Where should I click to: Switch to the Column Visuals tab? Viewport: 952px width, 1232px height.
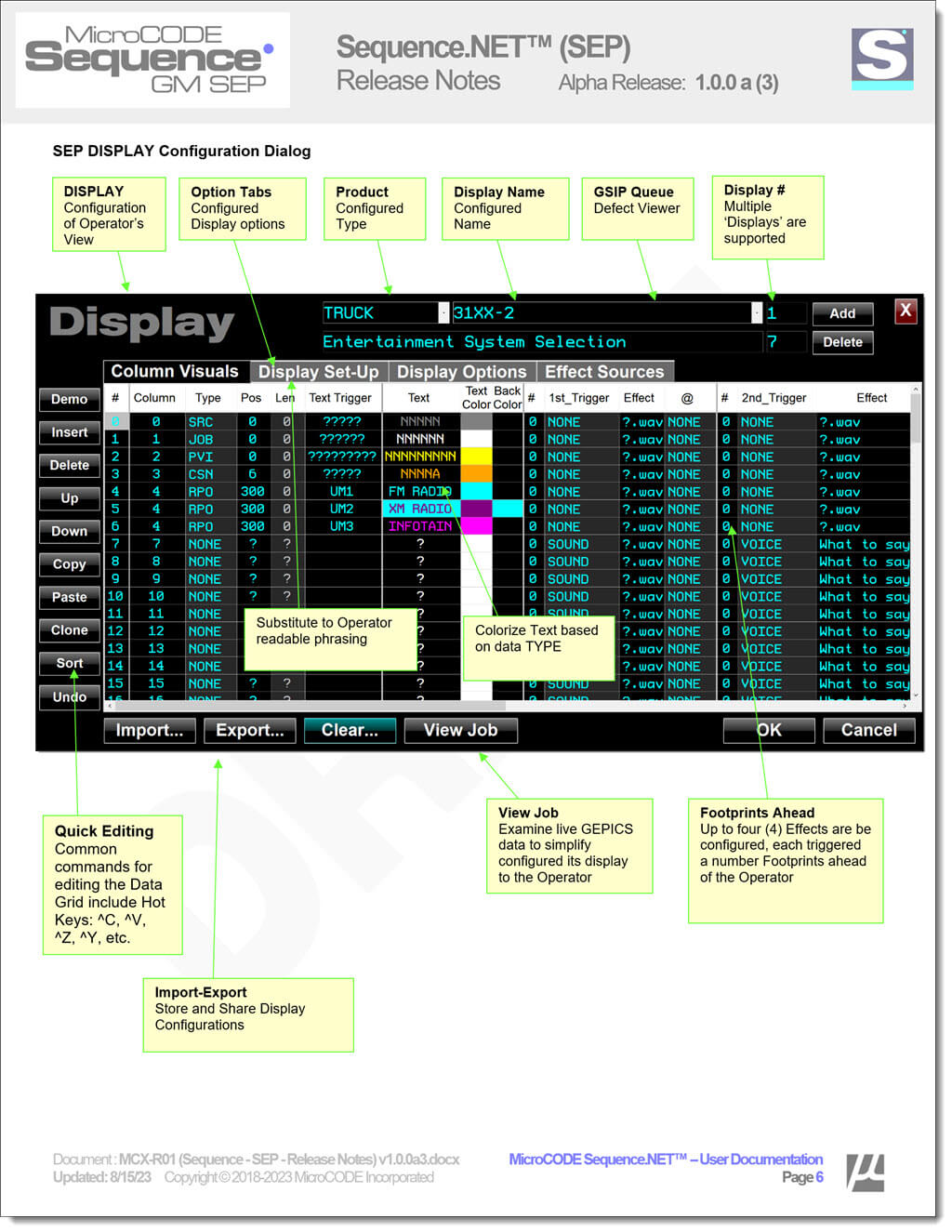tap(175, 371)
